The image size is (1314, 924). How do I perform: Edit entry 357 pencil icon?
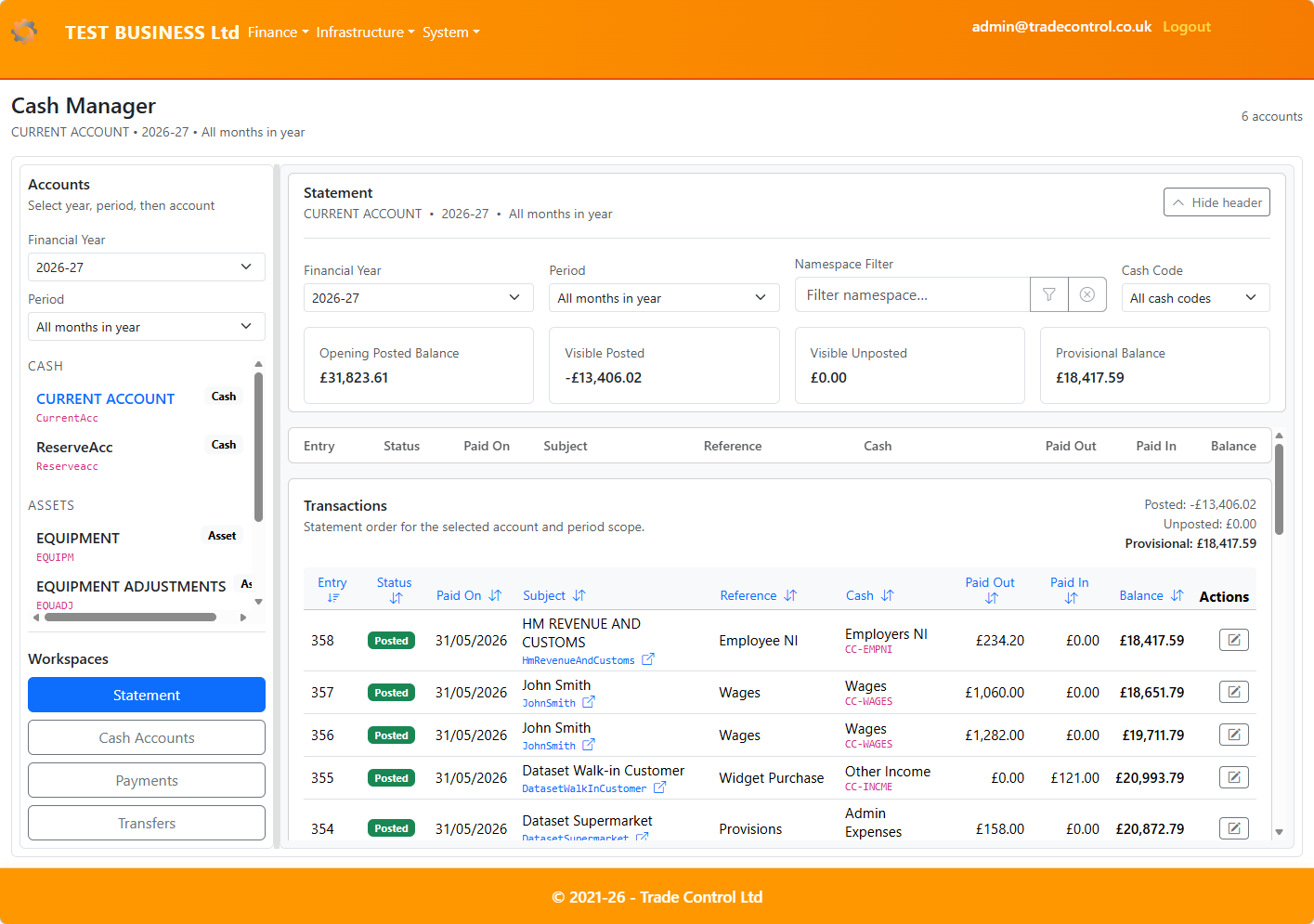(x=1234, y=692)
